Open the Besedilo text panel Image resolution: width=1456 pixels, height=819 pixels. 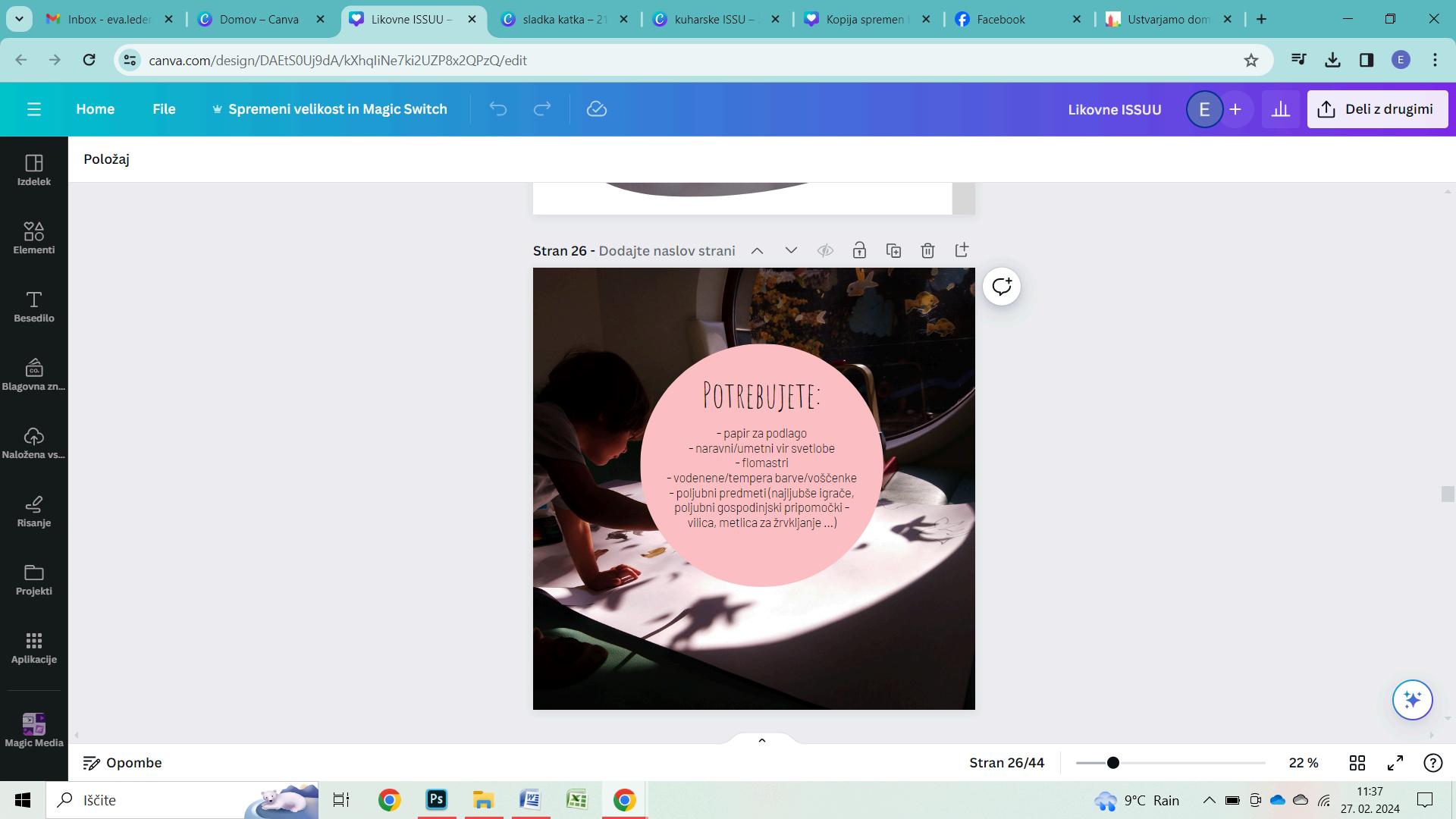[33, 306]
